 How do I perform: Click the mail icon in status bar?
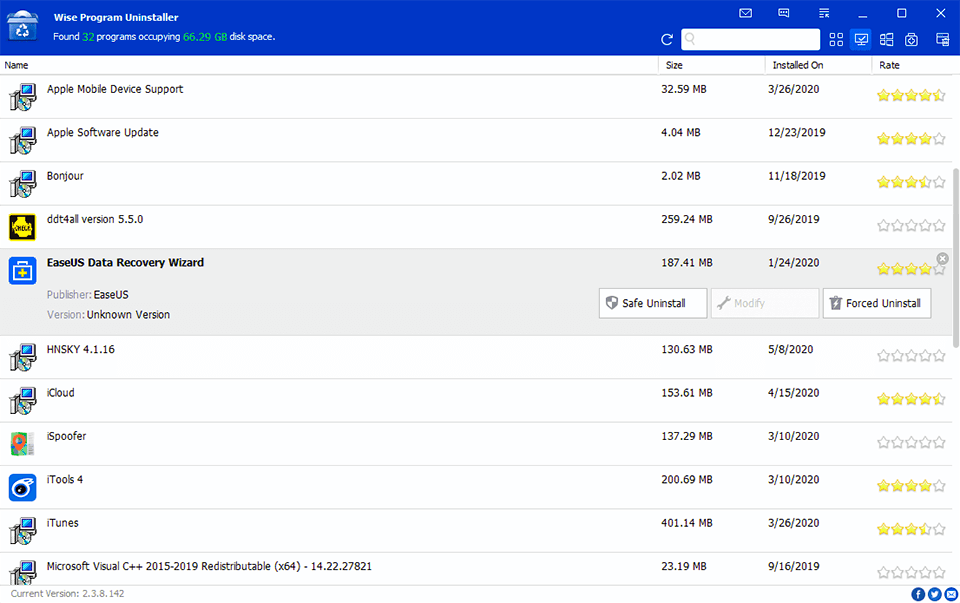click(951, 594)
